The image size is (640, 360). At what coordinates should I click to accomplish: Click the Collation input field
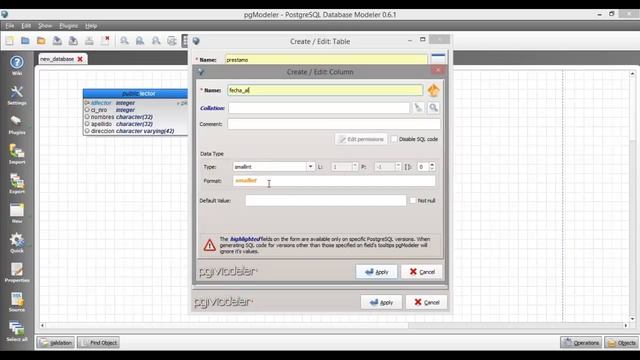pos(319,108)
